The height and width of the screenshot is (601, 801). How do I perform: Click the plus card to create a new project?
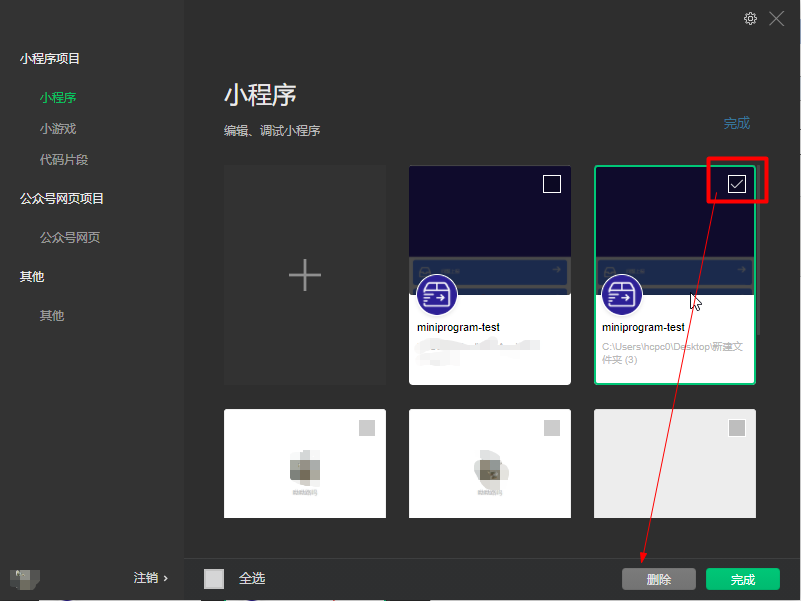point(305,275)
